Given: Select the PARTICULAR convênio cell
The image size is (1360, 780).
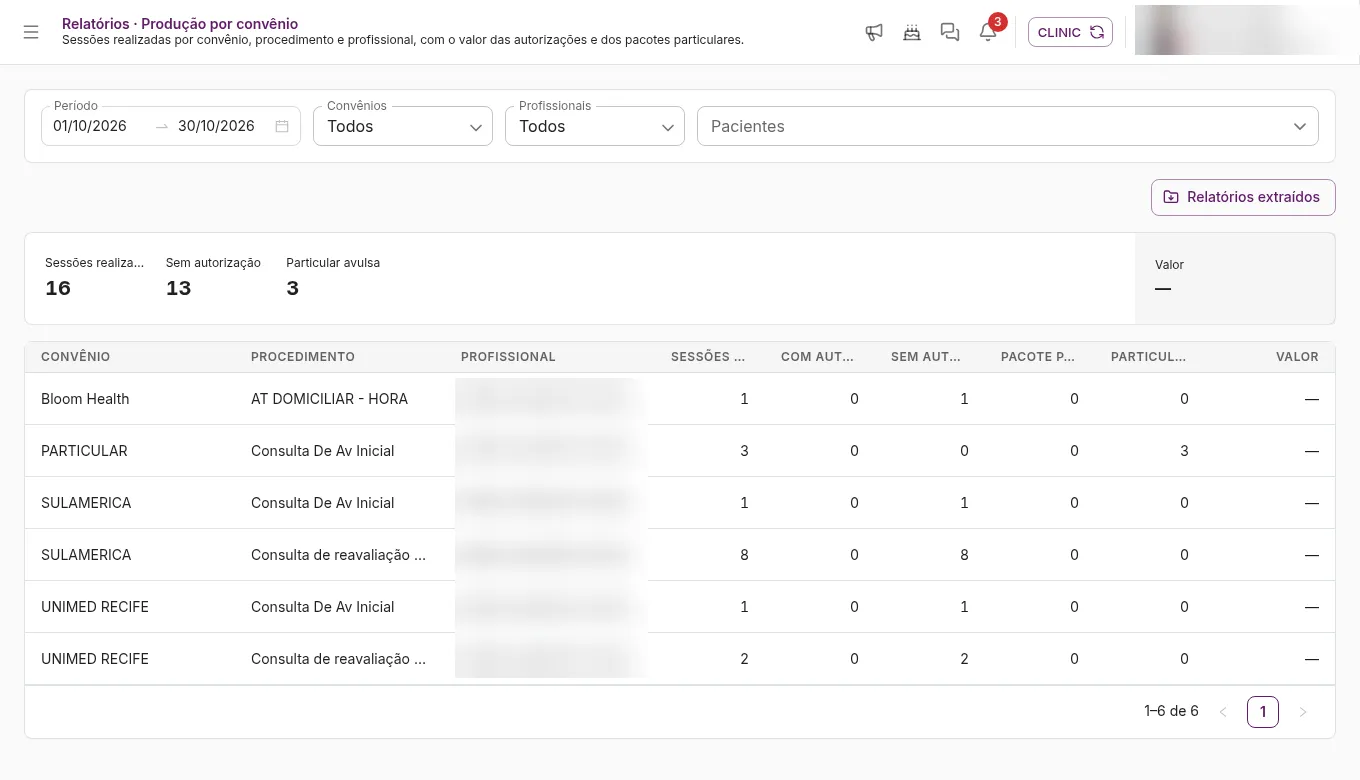Looking at the screenshot, I should tap(84, 451).
